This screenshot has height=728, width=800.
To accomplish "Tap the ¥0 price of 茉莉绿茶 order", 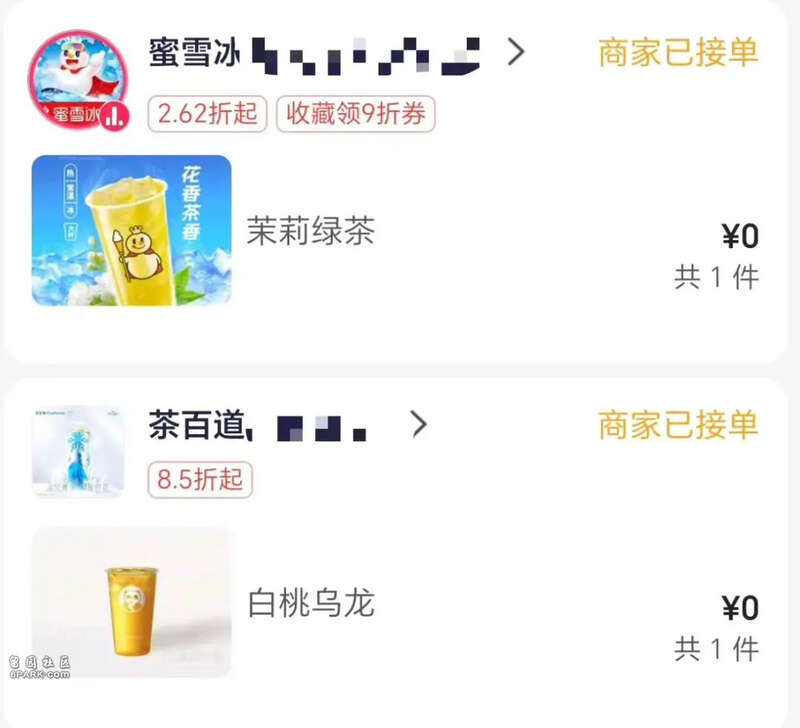I will pos(740,236).
